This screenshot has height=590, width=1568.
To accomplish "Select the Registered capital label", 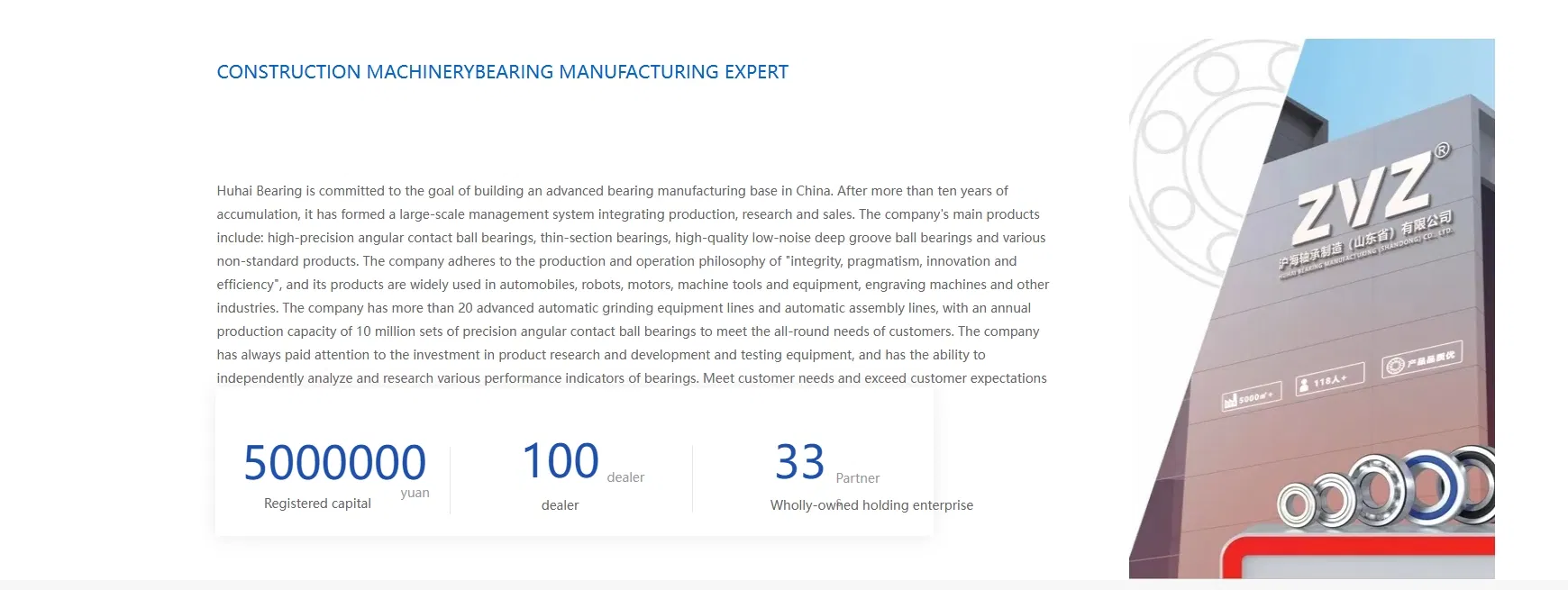I will 317,504.
